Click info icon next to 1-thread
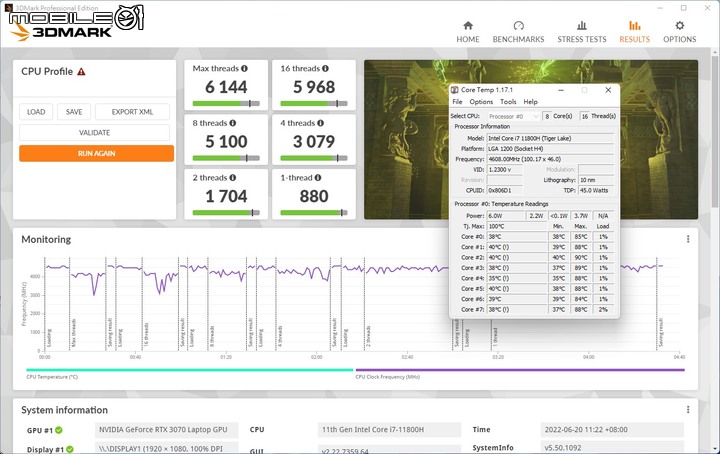This screenshot has height=454, width=720. pos(318,178)
